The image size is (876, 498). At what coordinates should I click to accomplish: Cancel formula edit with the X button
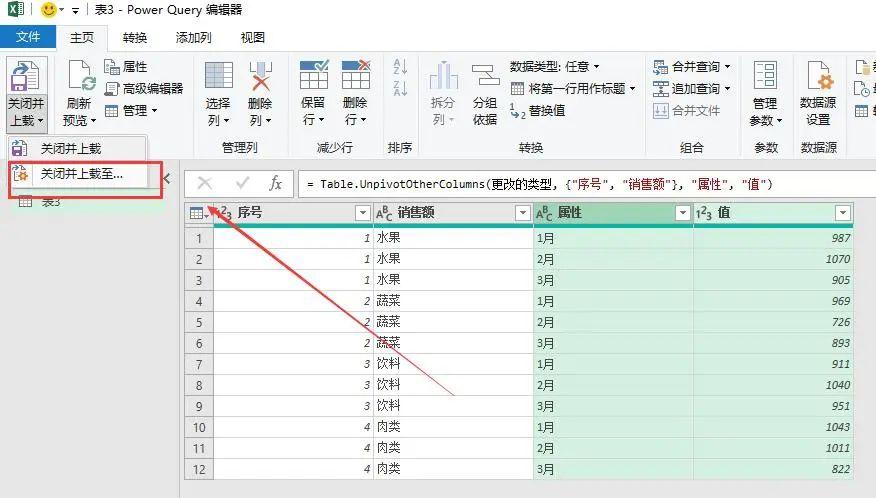click(x=205, y=184)
